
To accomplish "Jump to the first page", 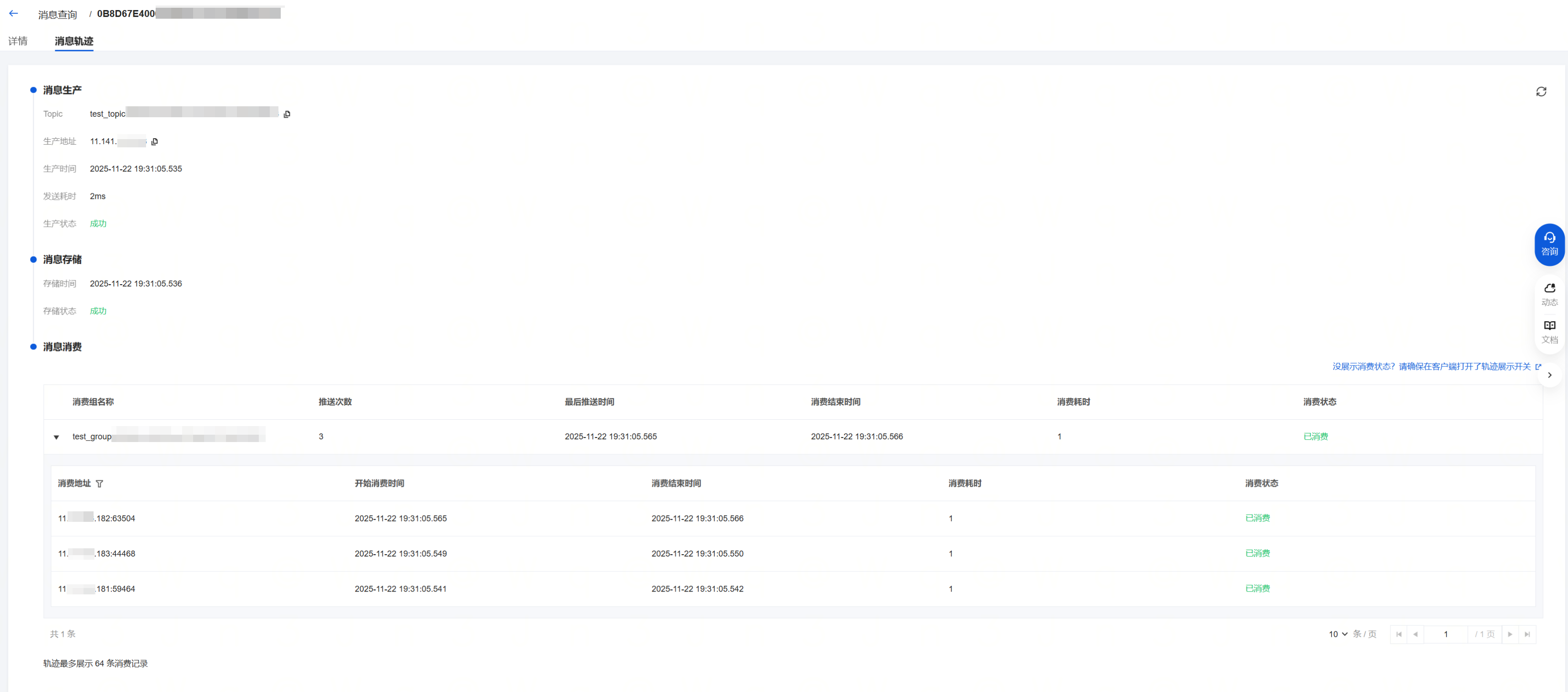I will click(x=1399, y=634).
